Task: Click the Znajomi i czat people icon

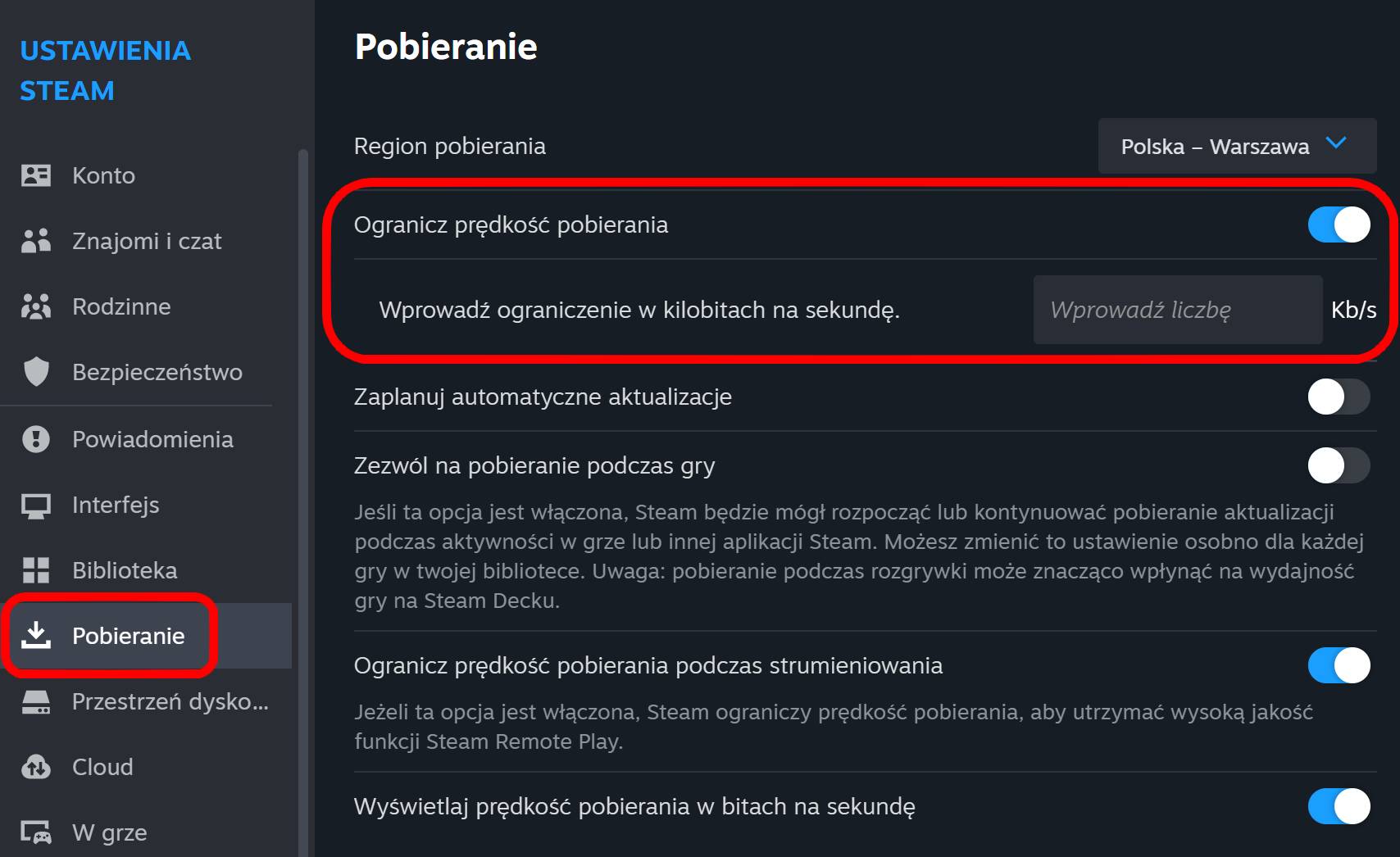Action: 36,241
